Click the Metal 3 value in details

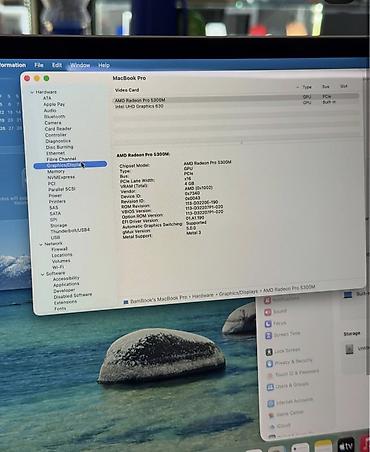pyautogui.click(x=194, y=233)
